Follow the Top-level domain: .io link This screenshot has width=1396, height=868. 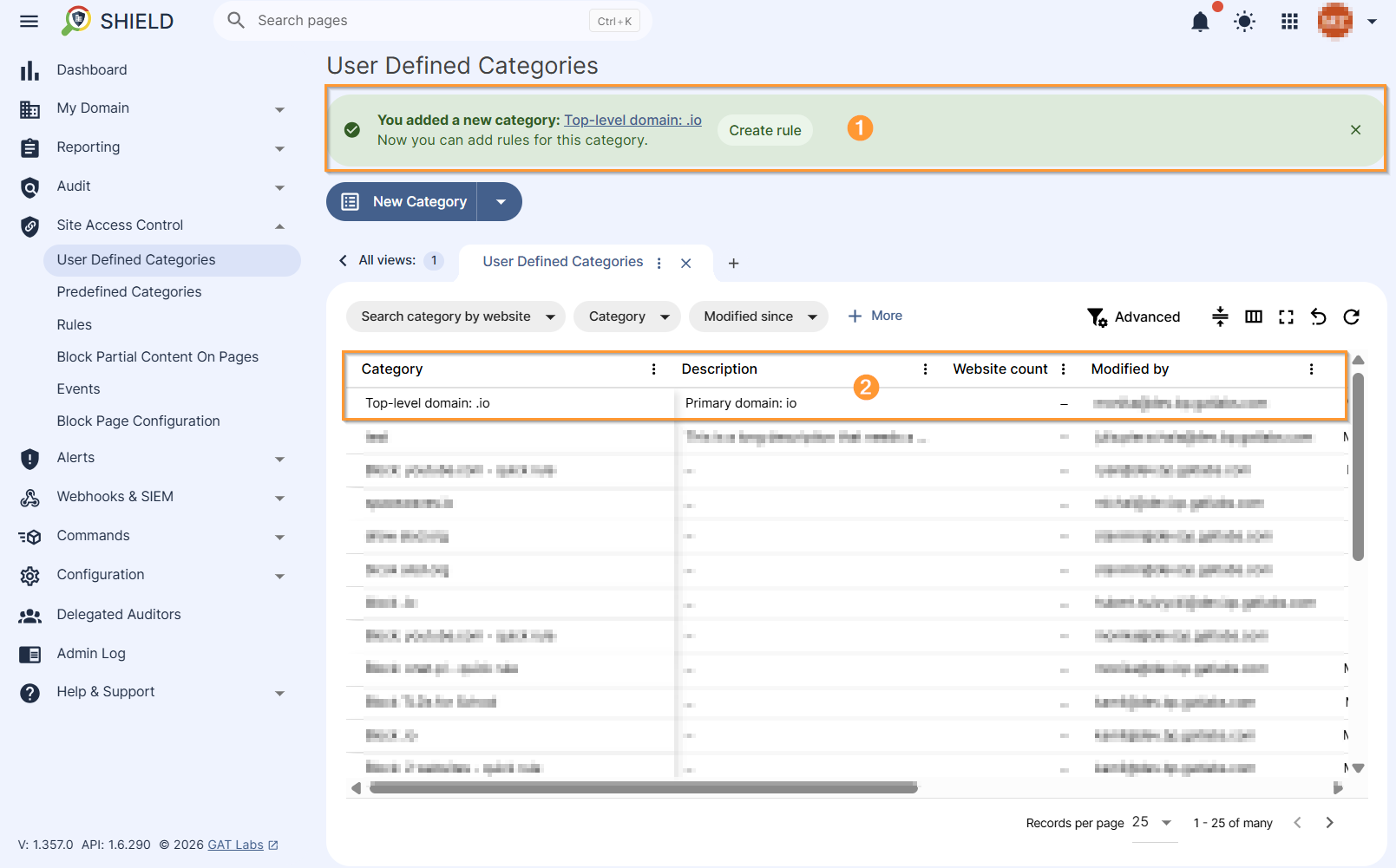[x=632, y=120]
